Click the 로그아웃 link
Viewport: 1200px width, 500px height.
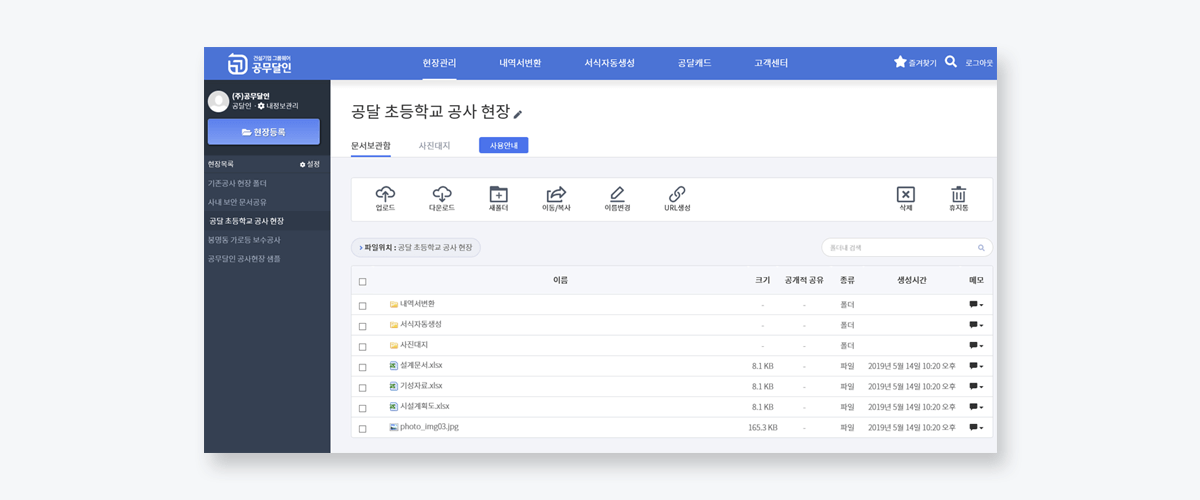(x=979, y=63)
